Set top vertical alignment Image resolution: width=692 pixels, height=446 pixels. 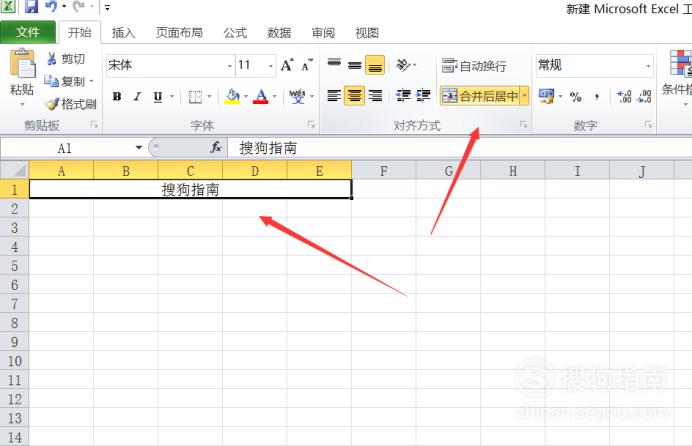(334, 65)
